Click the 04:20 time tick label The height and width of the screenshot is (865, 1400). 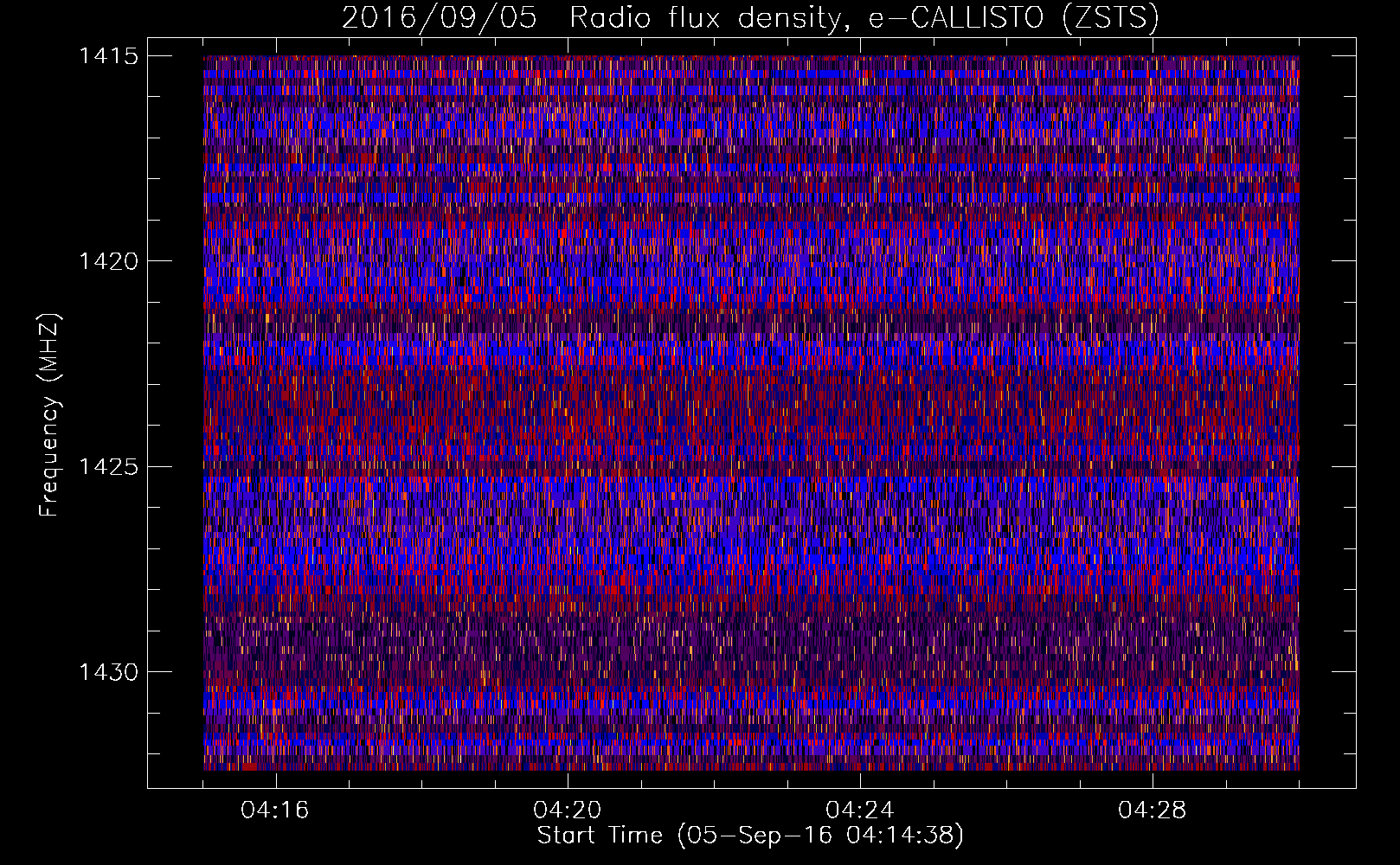click(568, 810)
